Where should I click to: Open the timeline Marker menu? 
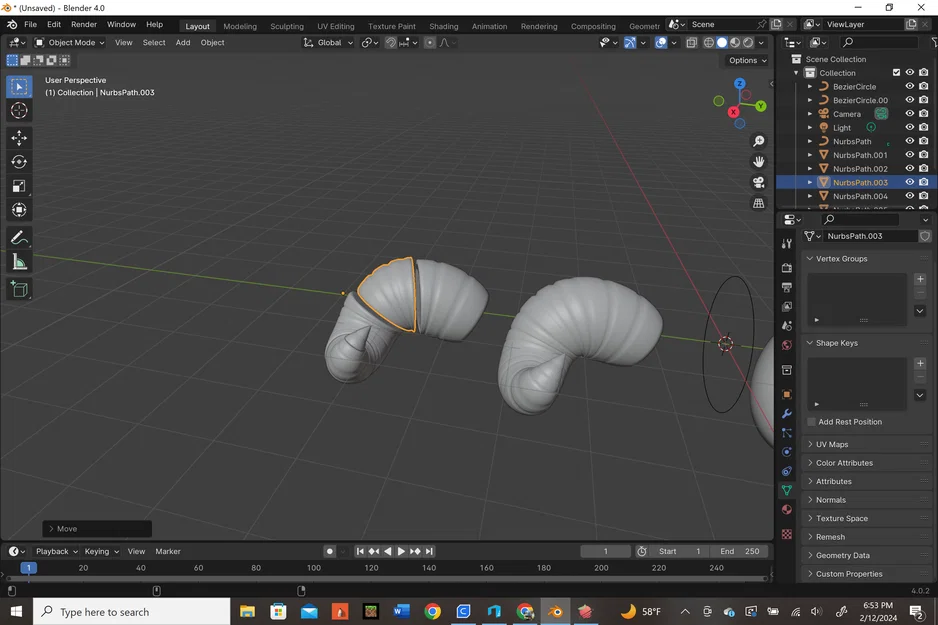[x=168, y=551]
